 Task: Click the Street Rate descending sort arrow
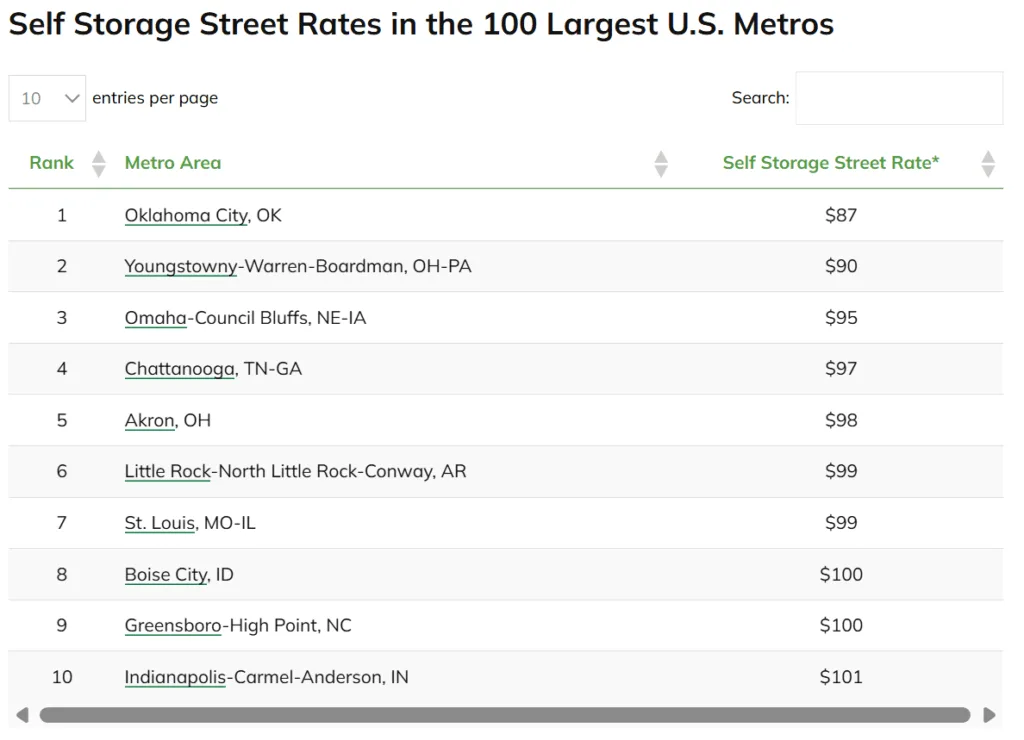[988, 169]
